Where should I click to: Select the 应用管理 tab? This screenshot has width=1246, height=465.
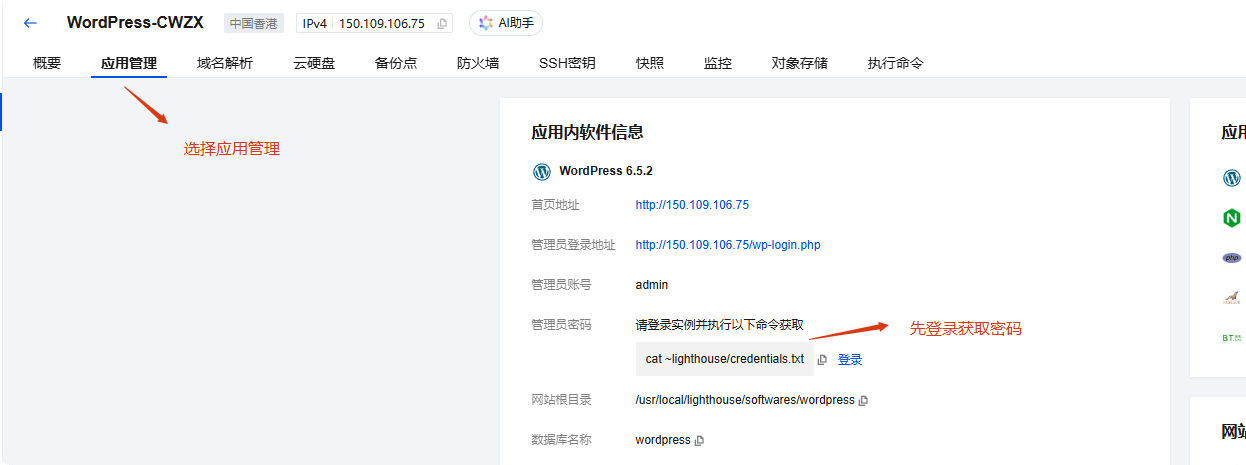[129, 63]
